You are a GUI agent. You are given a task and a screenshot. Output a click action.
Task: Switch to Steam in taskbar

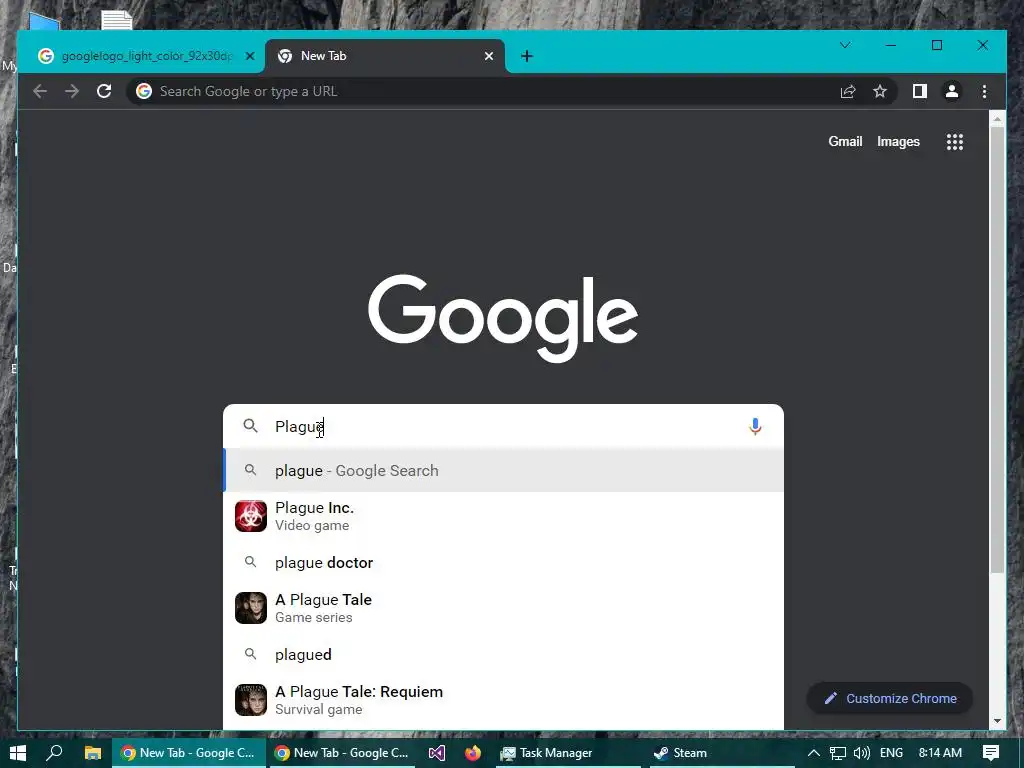(x=722, y=753)
